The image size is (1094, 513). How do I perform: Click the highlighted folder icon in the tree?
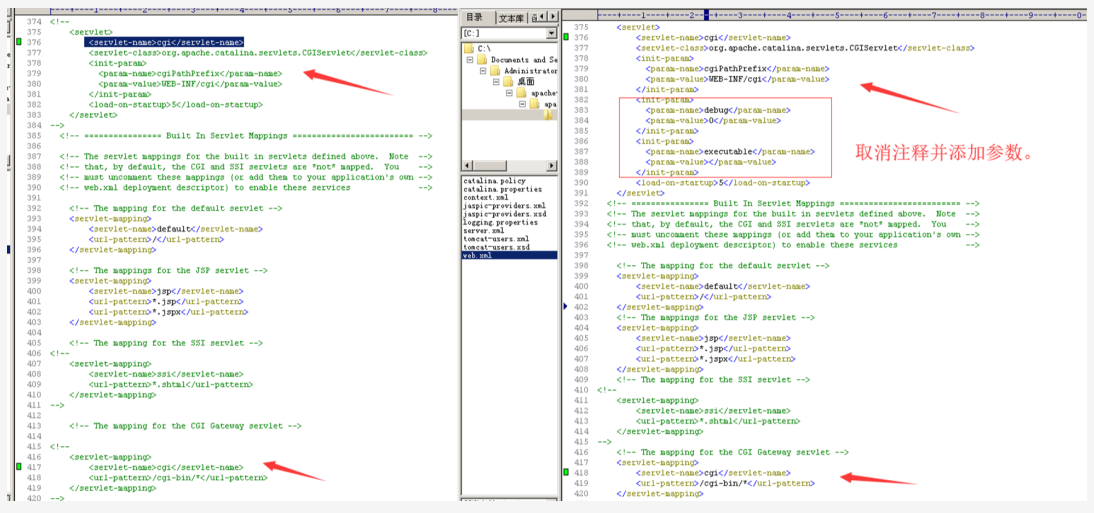(548, 115)
